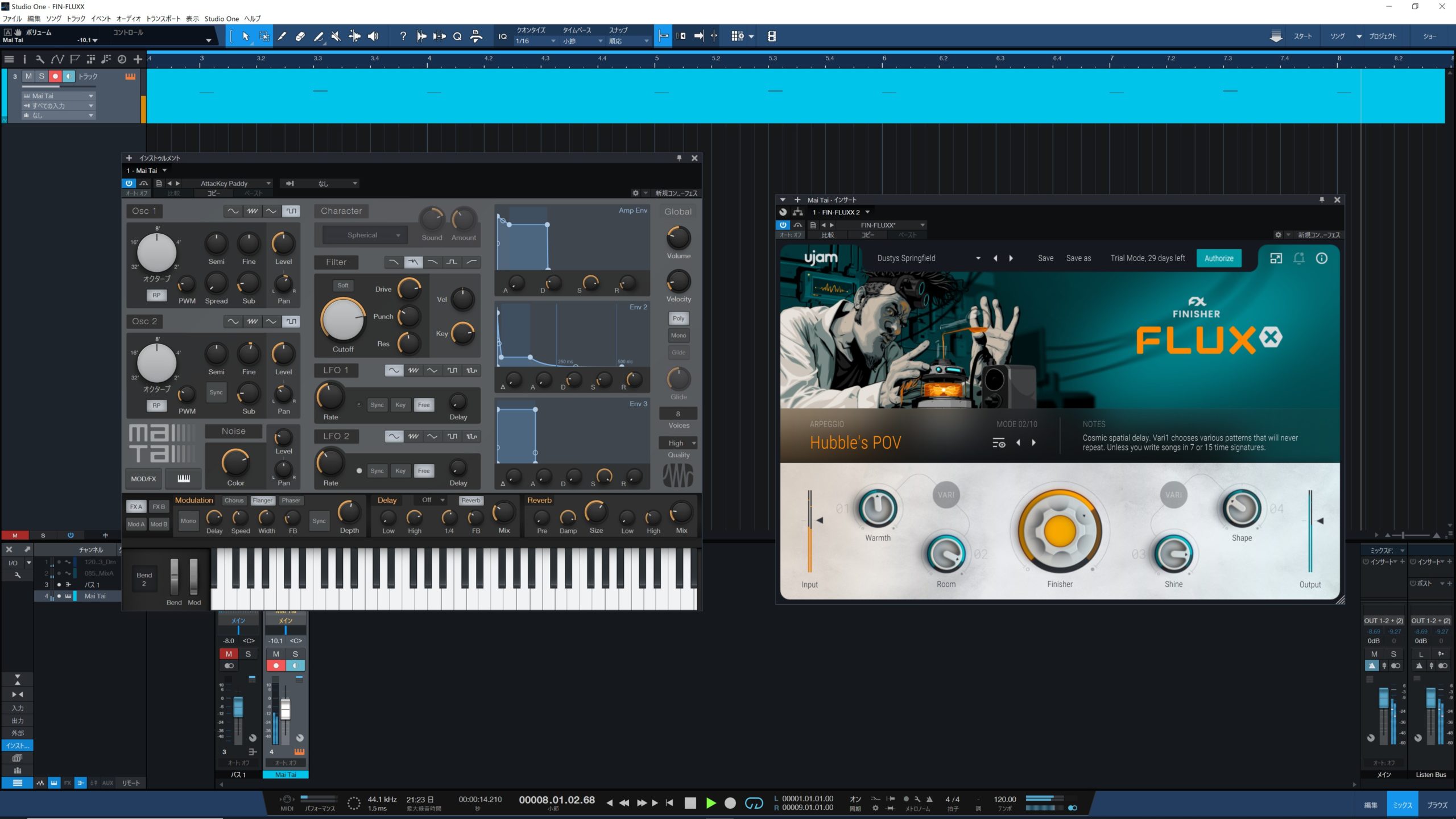Toggle LFO 1 Sync button
The image size is (1456, 819).
click(377, 405)
